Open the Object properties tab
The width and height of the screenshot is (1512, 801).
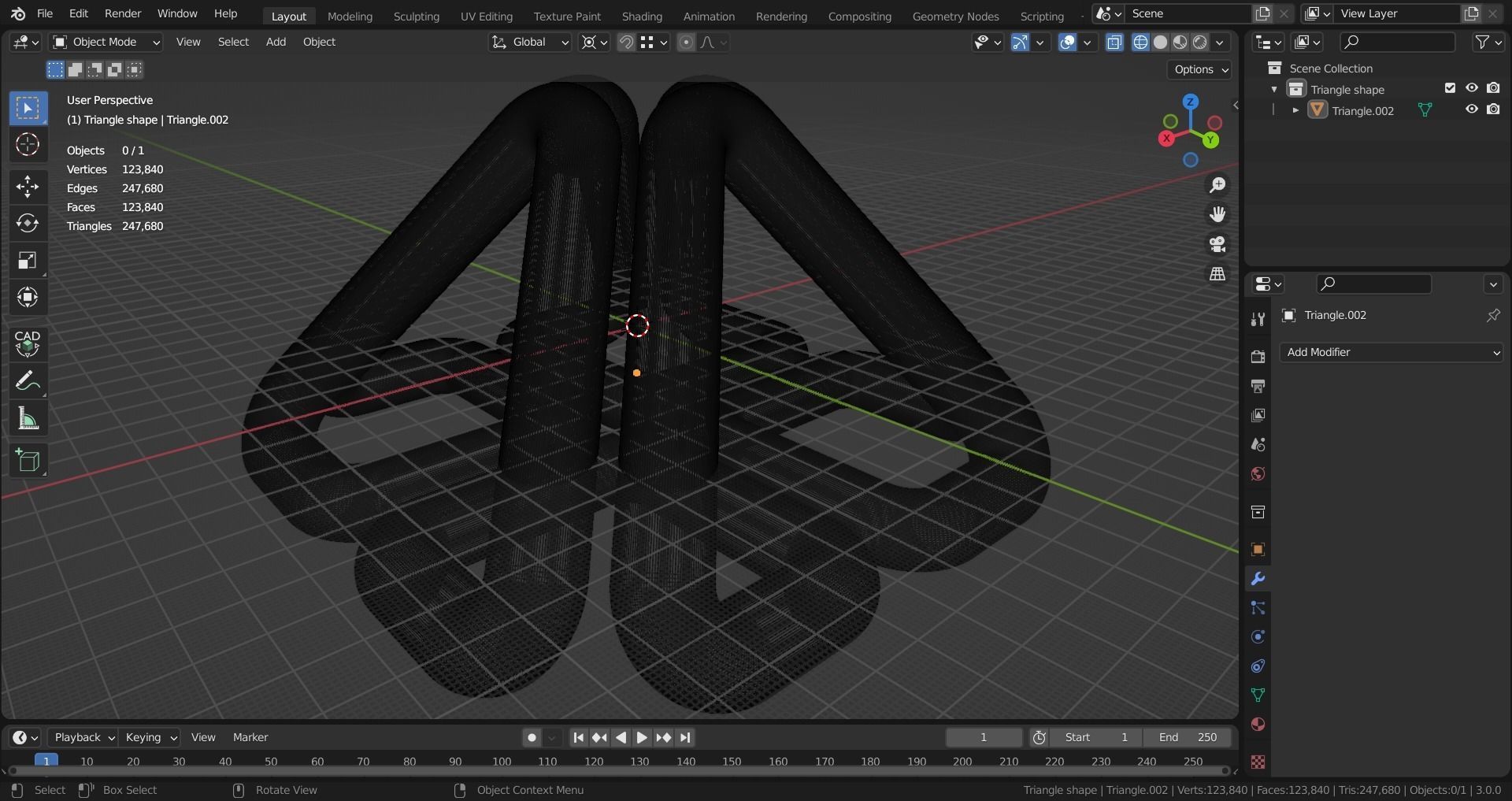coord(1258,550)
